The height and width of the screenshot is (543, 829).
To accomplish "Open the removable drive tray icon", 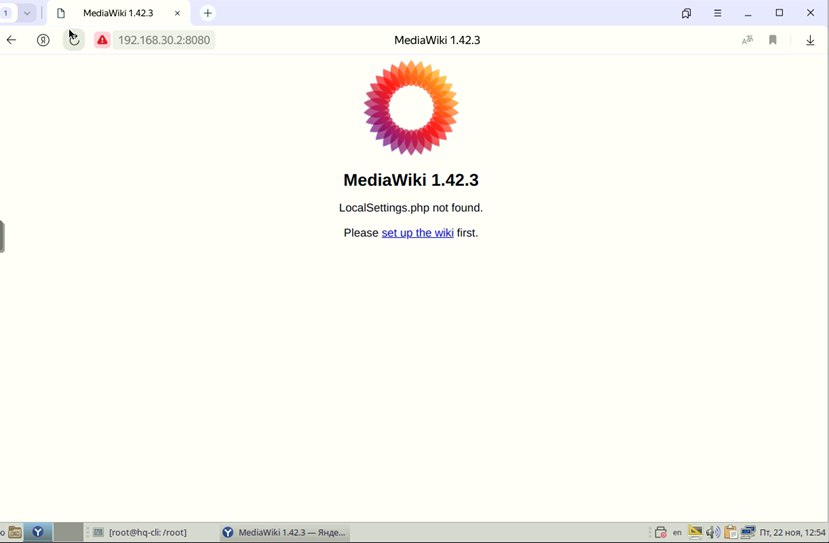I will [x=661, y=532].
